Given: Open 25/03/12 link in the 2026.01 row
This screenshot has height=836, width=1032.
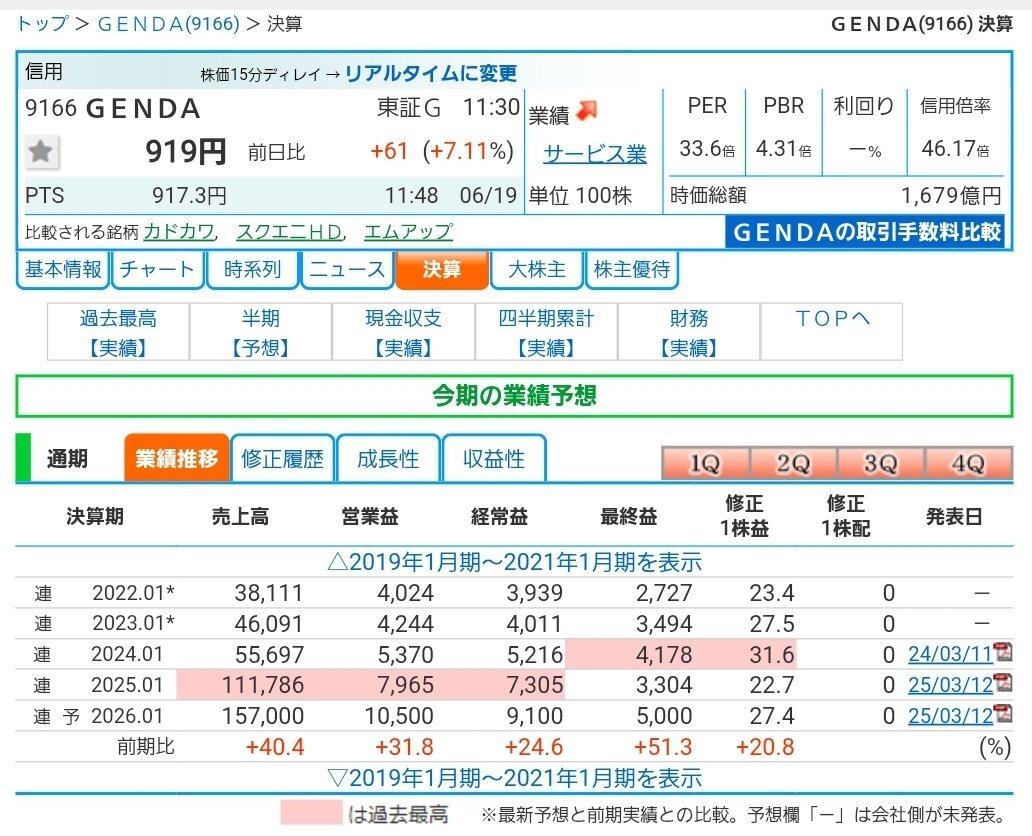Looking at the screenshot, I should pos(950,716).
